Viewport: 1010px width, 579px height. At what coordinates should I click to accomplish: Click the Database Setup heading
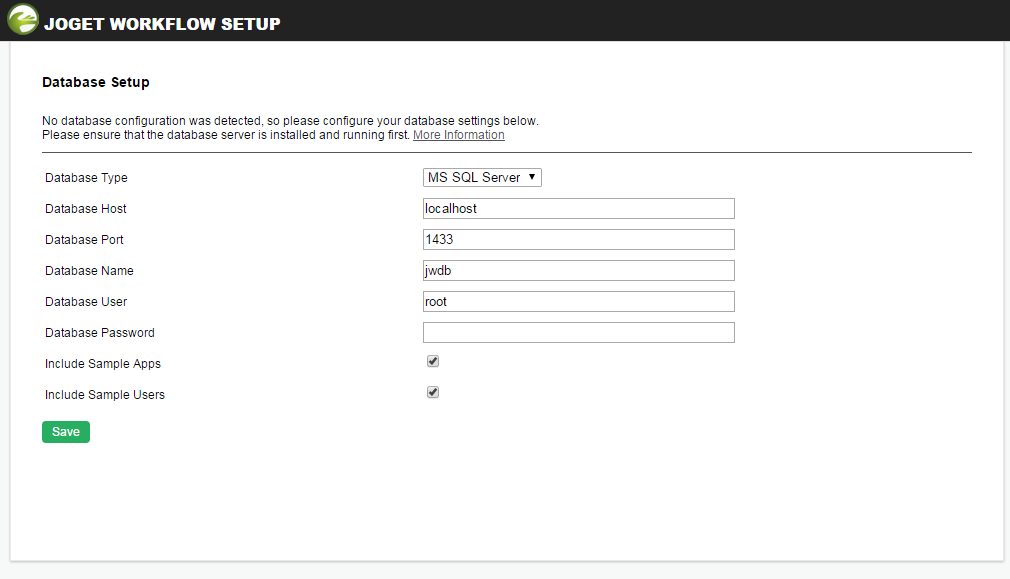[95, 82]
